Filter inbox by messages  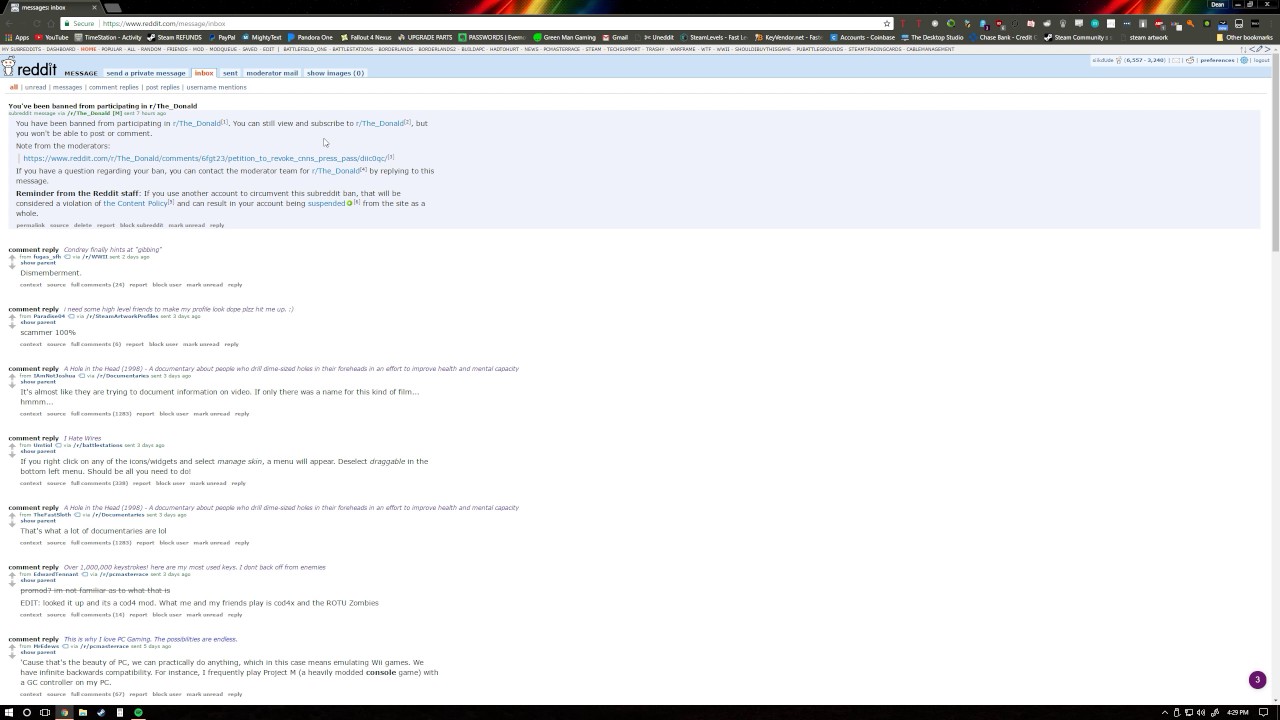(x=67, y=87)
